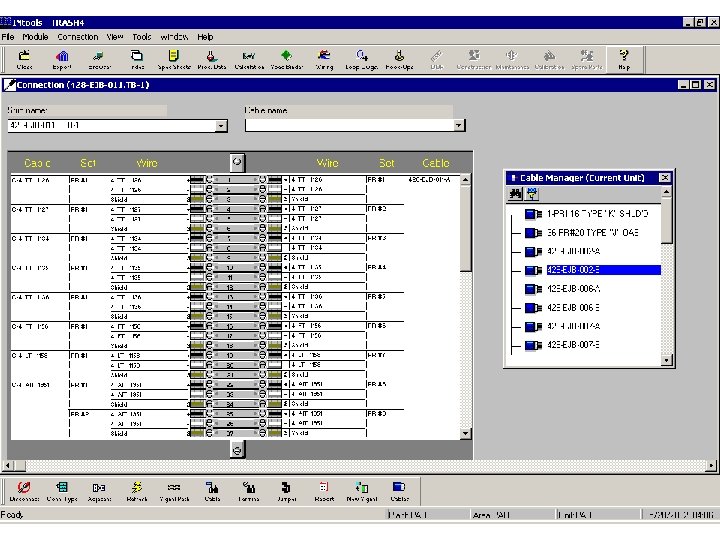Click the Cable icon in bottom toolbar
The width and height of the screenshot is (720, 540).
[212, 491]
